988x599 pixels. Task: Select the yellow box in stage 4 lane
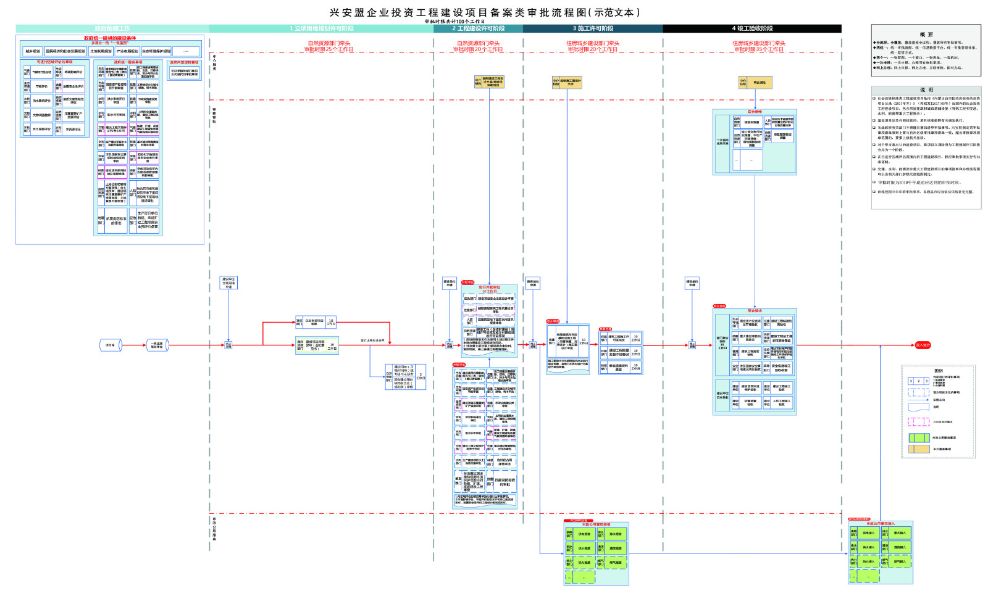[745, 80]
